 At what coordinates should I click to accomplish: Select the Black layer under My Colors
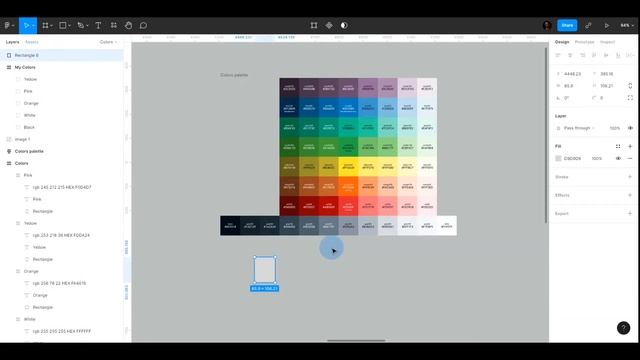click(62, 127)
